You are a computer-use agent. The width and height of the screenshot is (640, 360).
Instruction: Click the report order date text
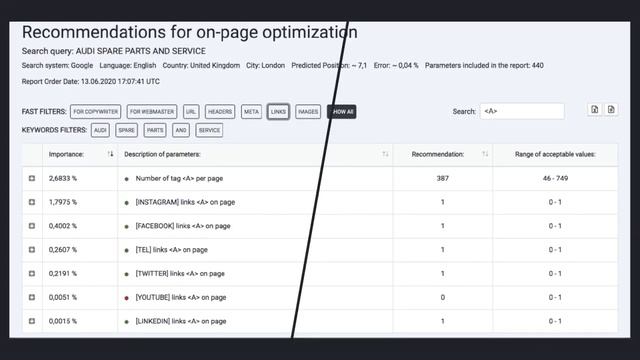coord(91,81)
